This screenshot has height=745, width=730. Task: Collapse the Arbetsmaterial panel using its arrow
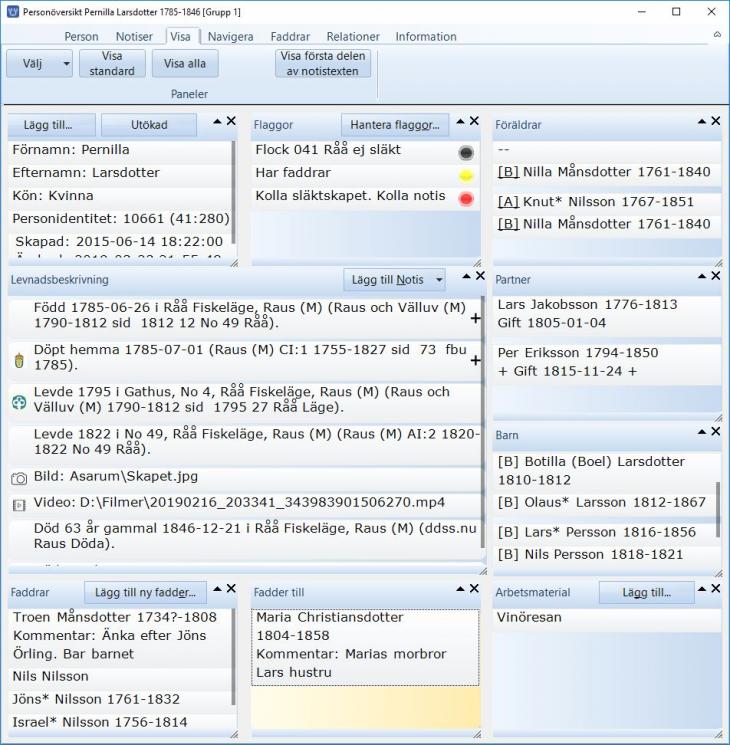(702, 589)
